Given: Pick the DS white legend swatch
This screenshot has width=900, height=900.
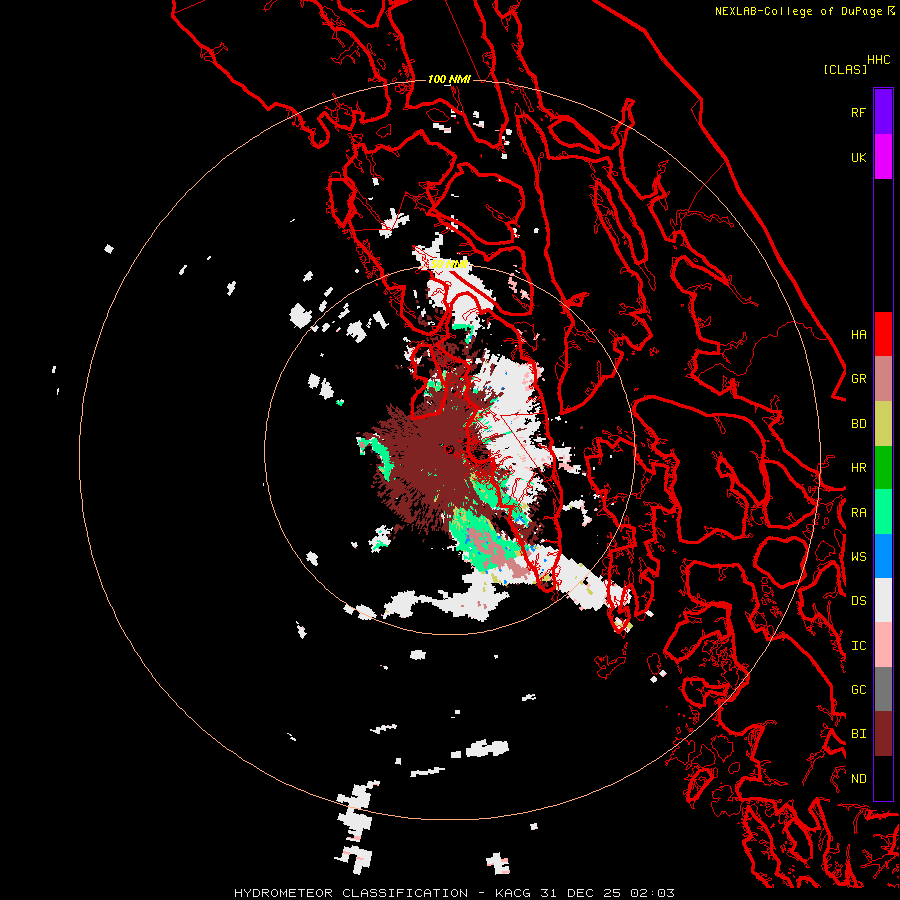Looking at the screenshot, I should point(883,600).
